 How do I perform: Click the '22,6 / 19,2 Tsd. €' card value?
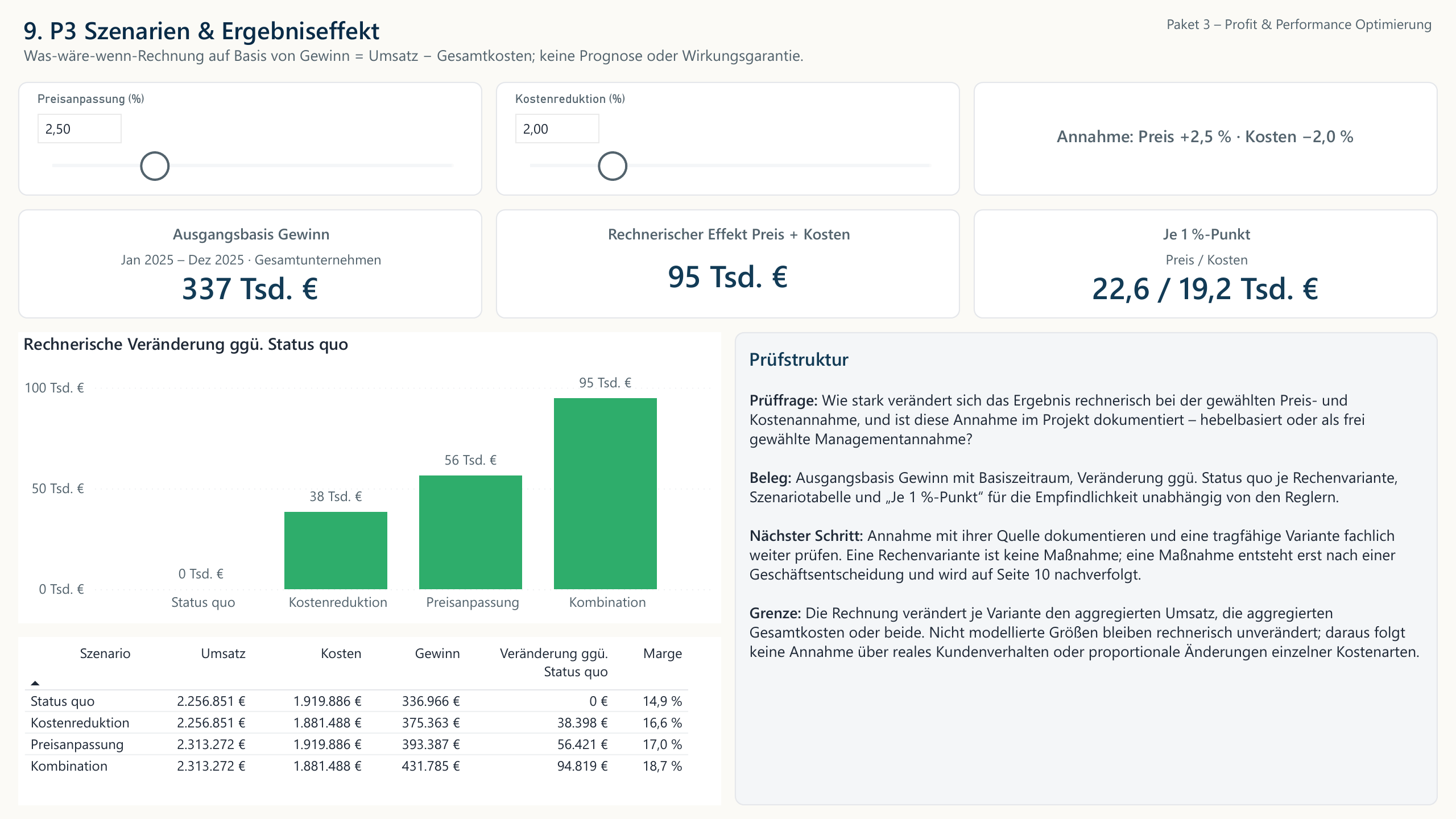click(x=1205, y=289)
